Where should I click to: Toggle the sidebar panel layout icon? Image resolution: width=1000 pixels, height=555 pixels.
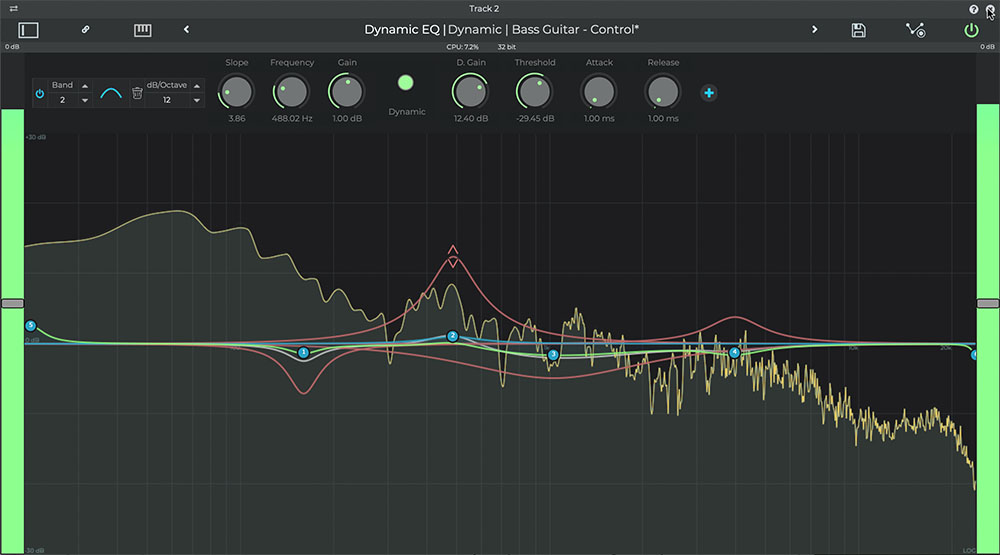point(28,30)
